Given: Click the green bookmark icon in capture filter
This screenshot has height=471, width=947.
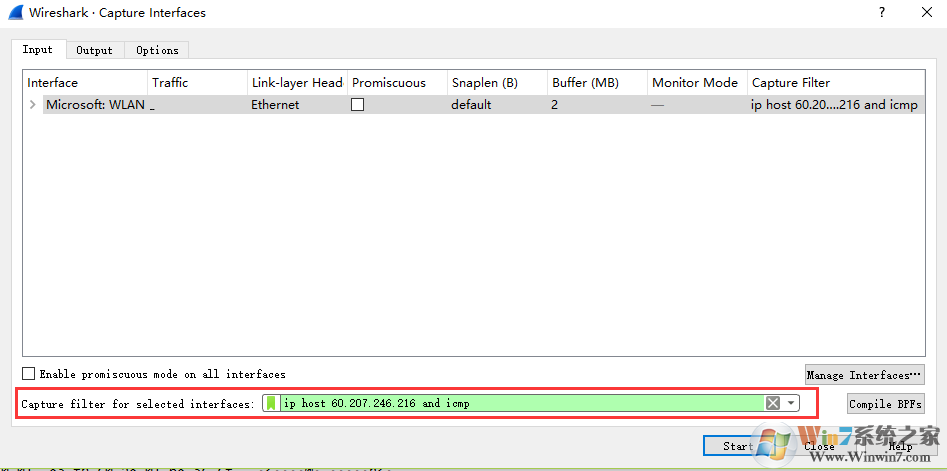Looking at the screenshot, I should [271, 403].
